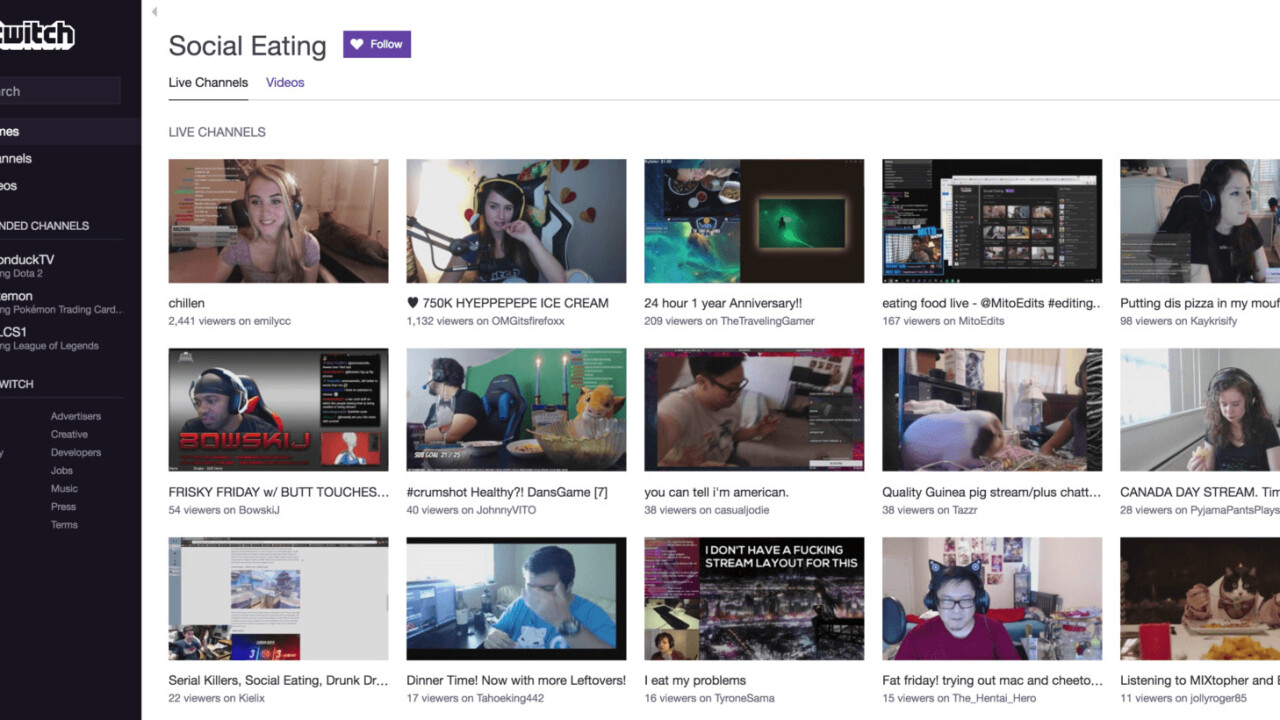Switch to the Videos tab
The height and width of the screenshot is (720, 1280).
[x=285, y=82]
